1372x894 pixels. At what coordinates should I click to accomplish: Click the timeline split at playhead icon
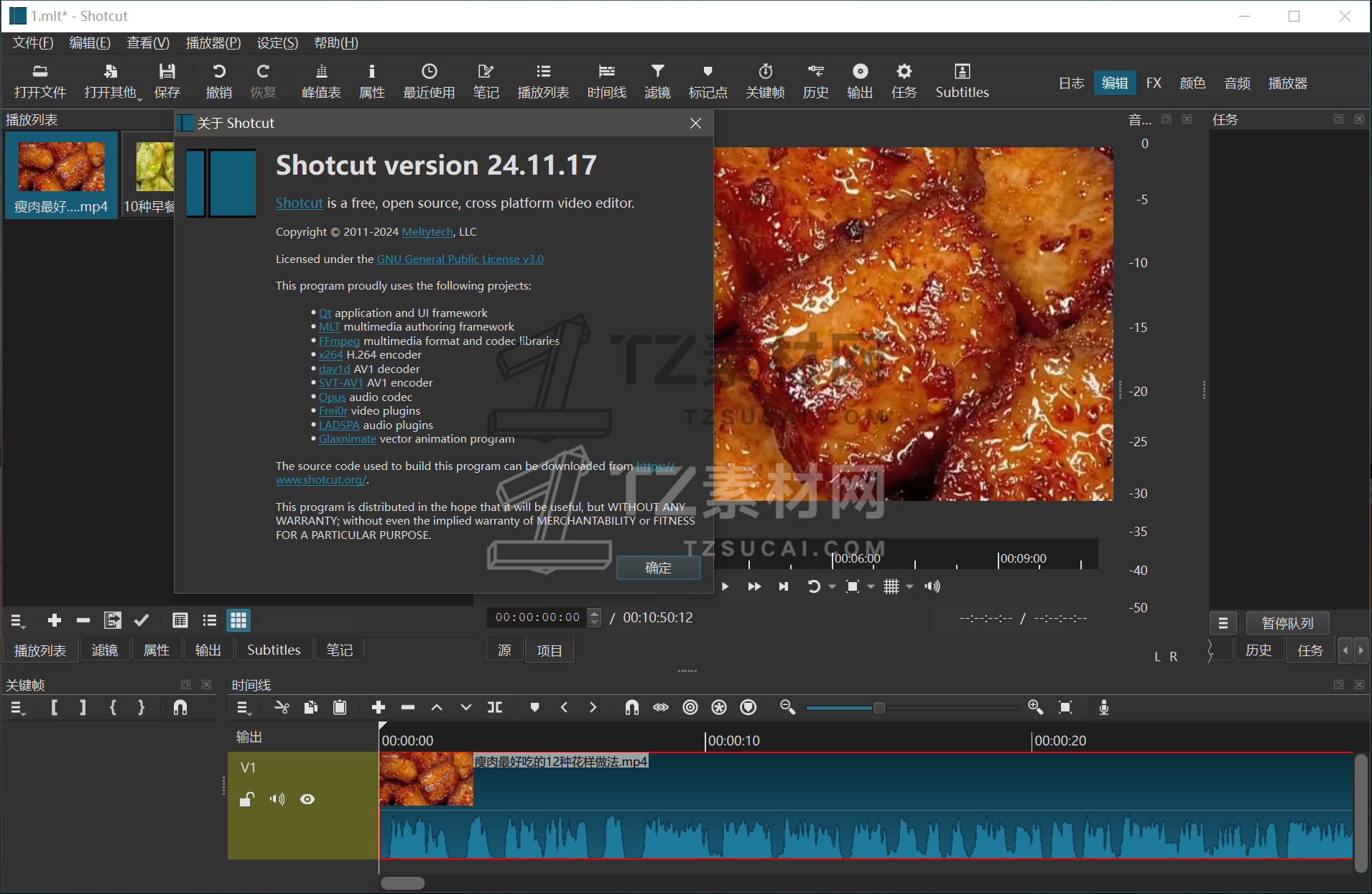pyautogui.click(x=495, y=707)
